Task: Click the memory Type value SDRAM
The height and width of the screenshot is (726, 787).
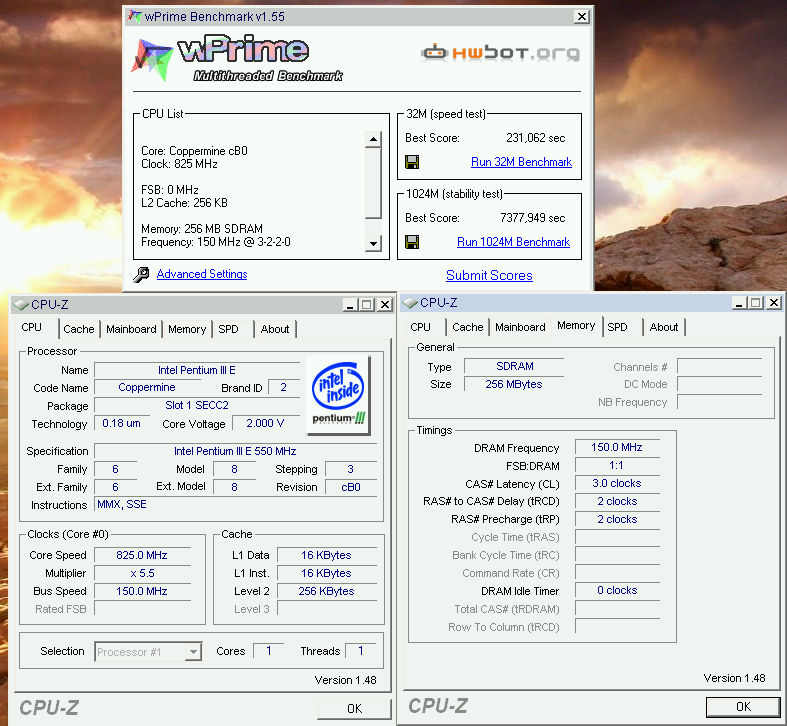Action: 514,367
